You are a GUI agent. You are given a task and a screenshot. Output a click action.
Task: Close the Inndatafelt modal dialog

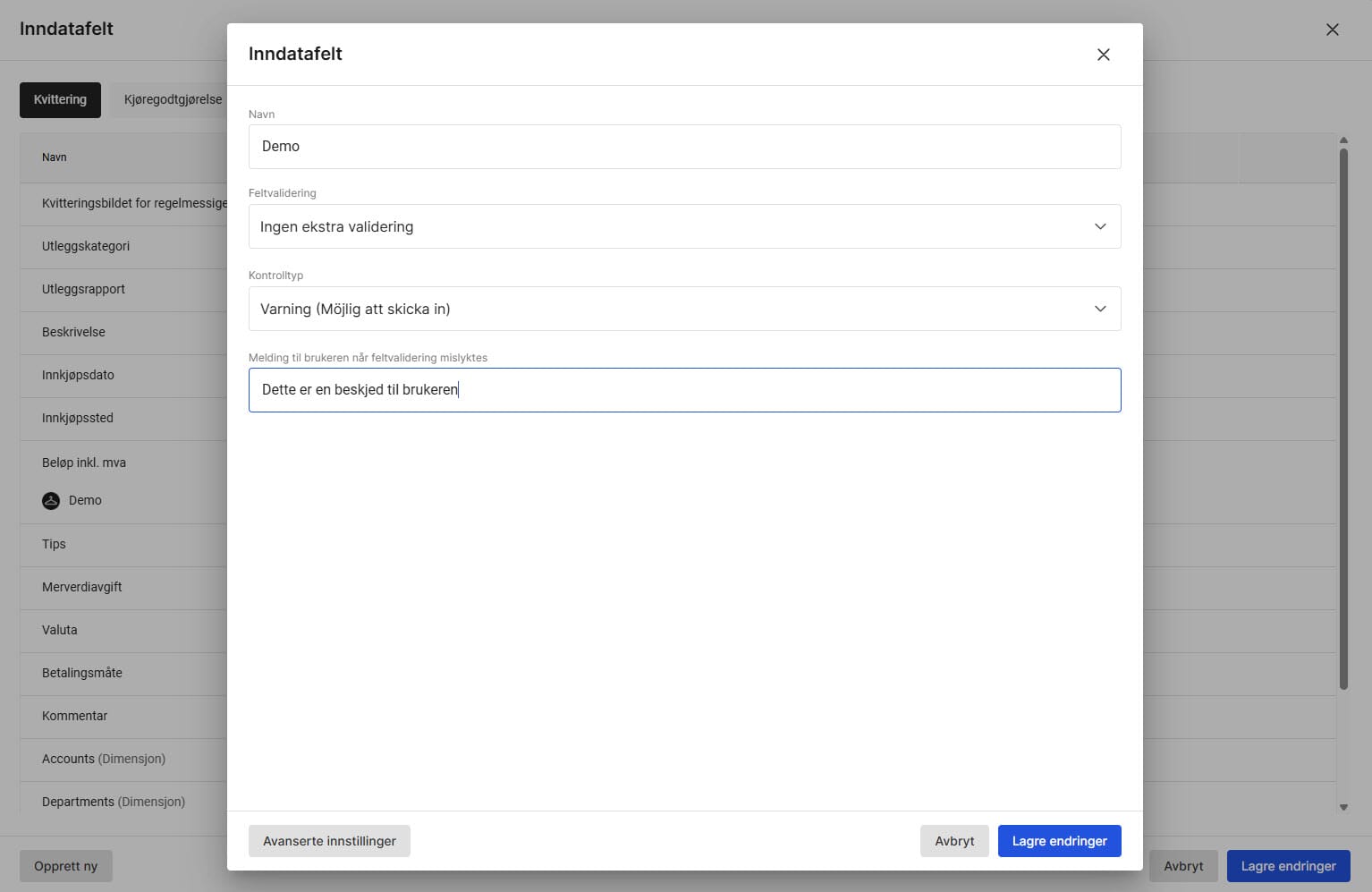tap(1103, 55)
